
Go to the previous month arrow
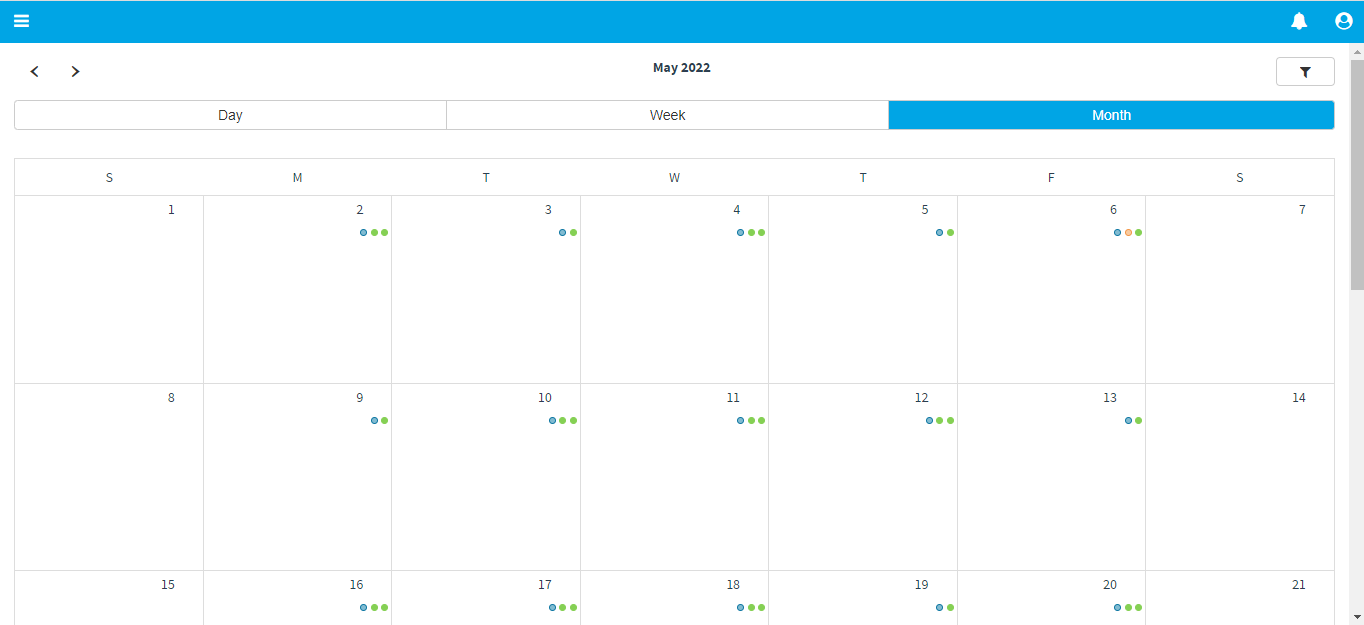point(35,71)
